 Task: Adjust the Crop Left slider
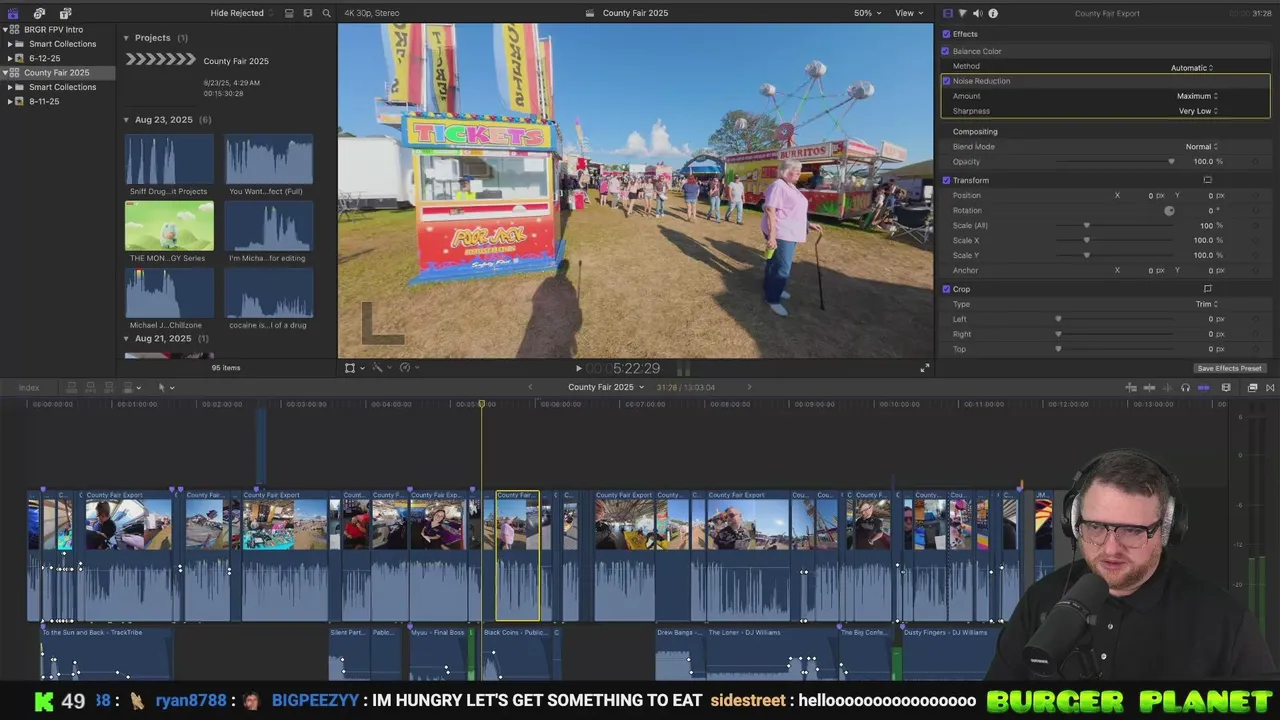tap(1058, 319)
